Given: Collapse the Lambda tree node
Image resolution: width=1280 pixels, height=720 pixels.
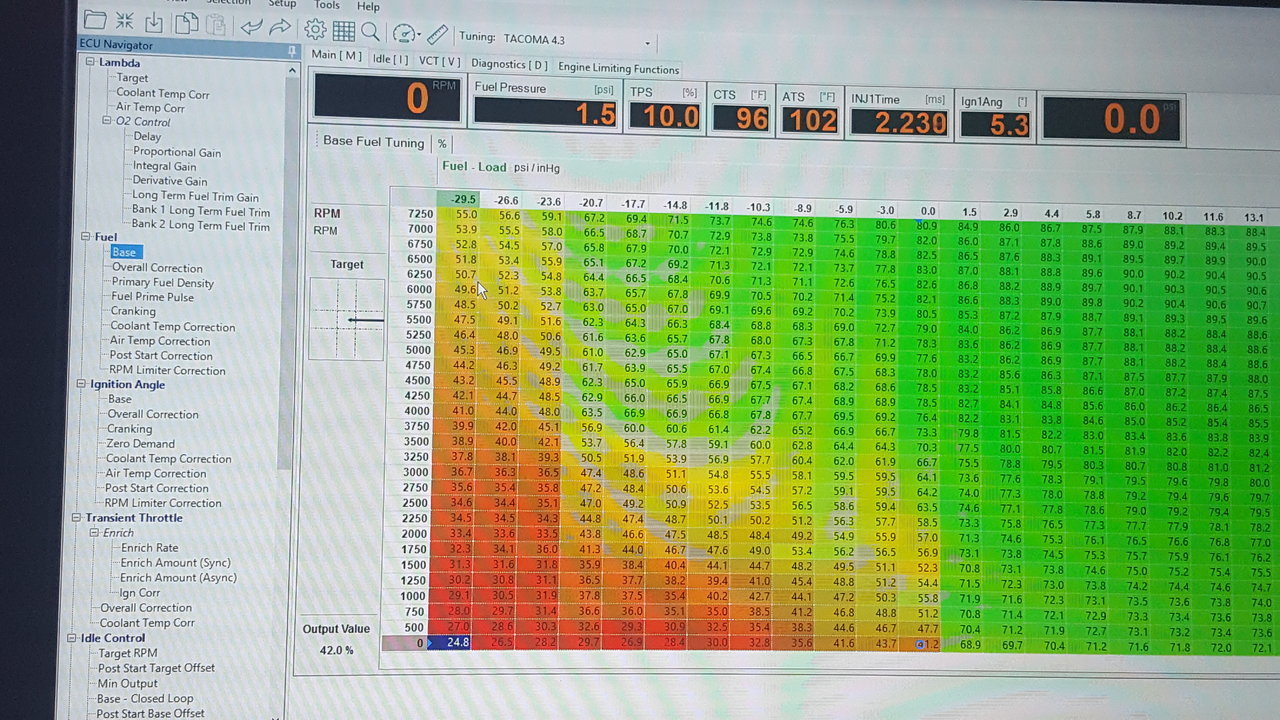Looking at the screenshot, I should (x=89, y=62).
